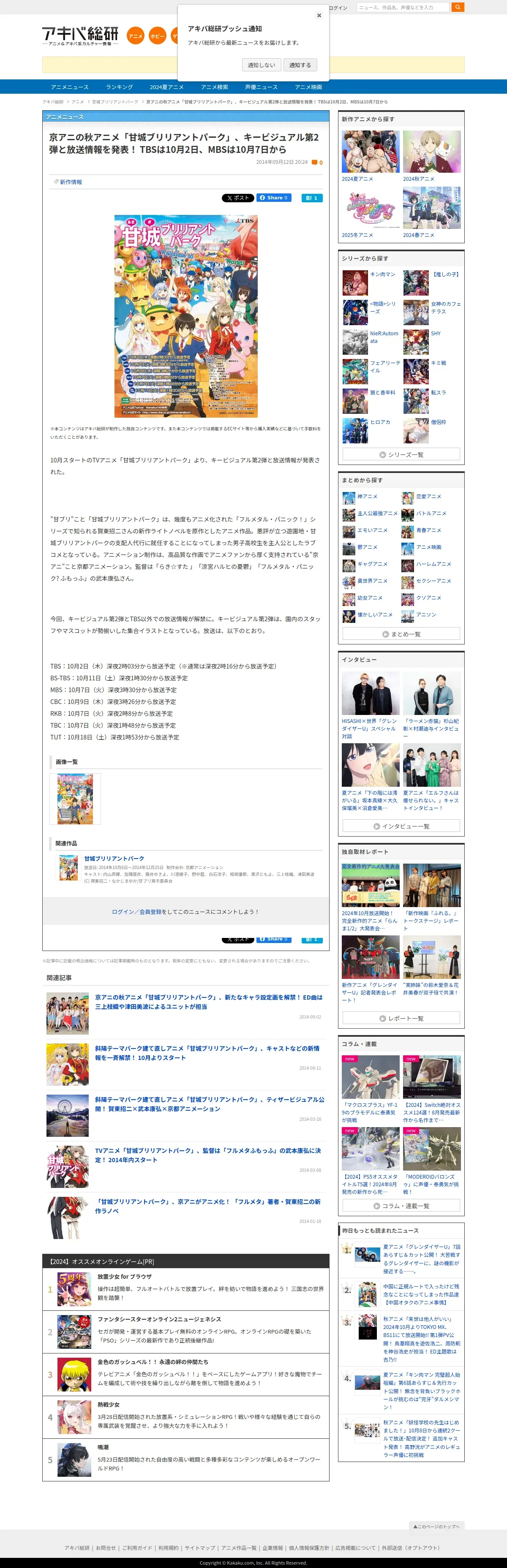507x1568 pixels.
Task: Open the 2024夏アニメ nav tab
Action: (167, 87)
